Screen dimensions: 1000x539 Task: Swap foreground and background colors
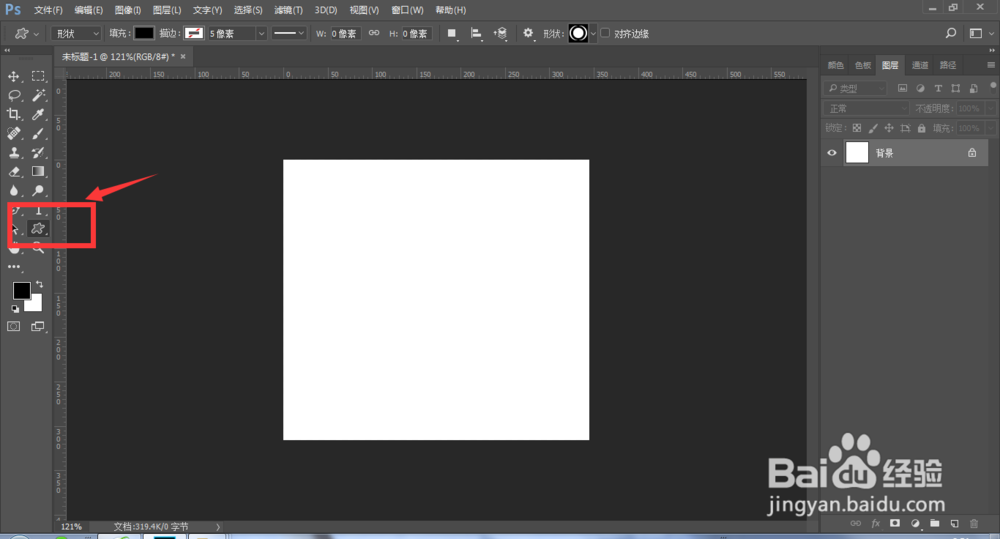(x=40, y=284)
